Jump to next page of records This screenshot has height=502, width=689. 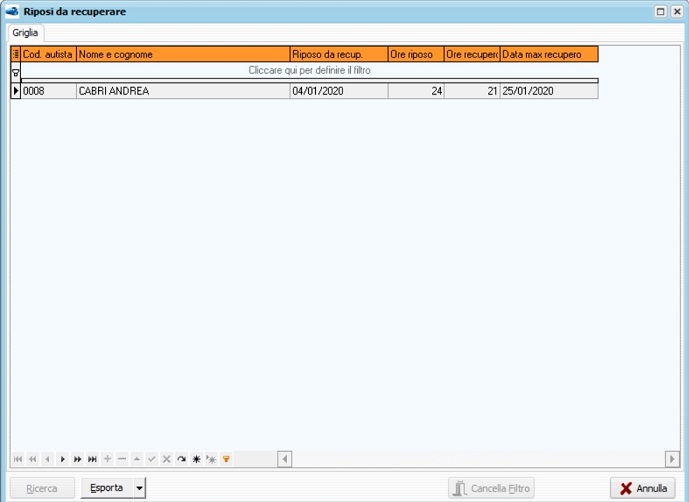click(x=77, y=459)
